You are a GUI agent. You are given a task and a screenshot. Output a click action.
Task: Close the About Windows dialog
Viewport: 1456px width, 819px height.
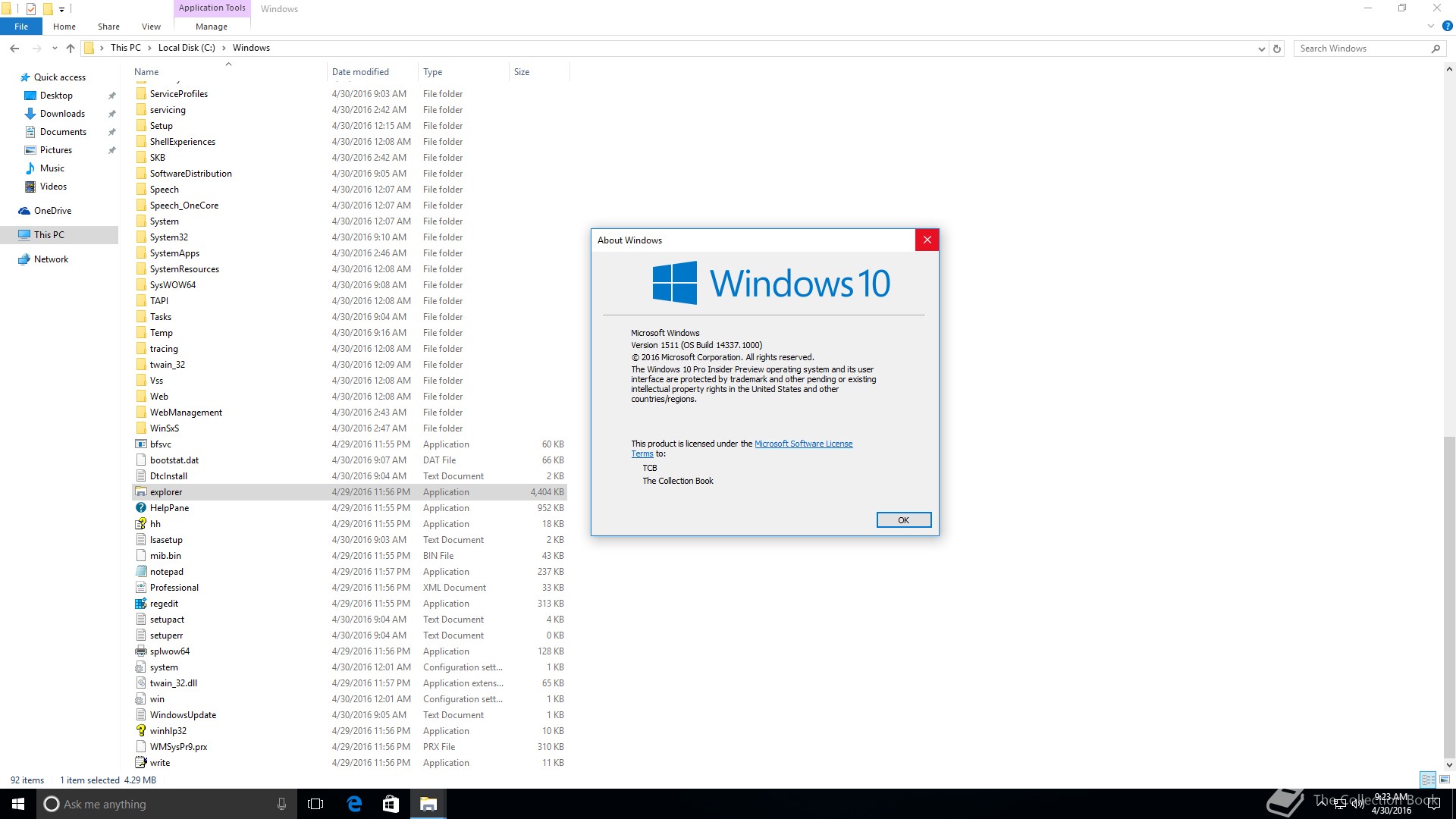tap(927, 240)
